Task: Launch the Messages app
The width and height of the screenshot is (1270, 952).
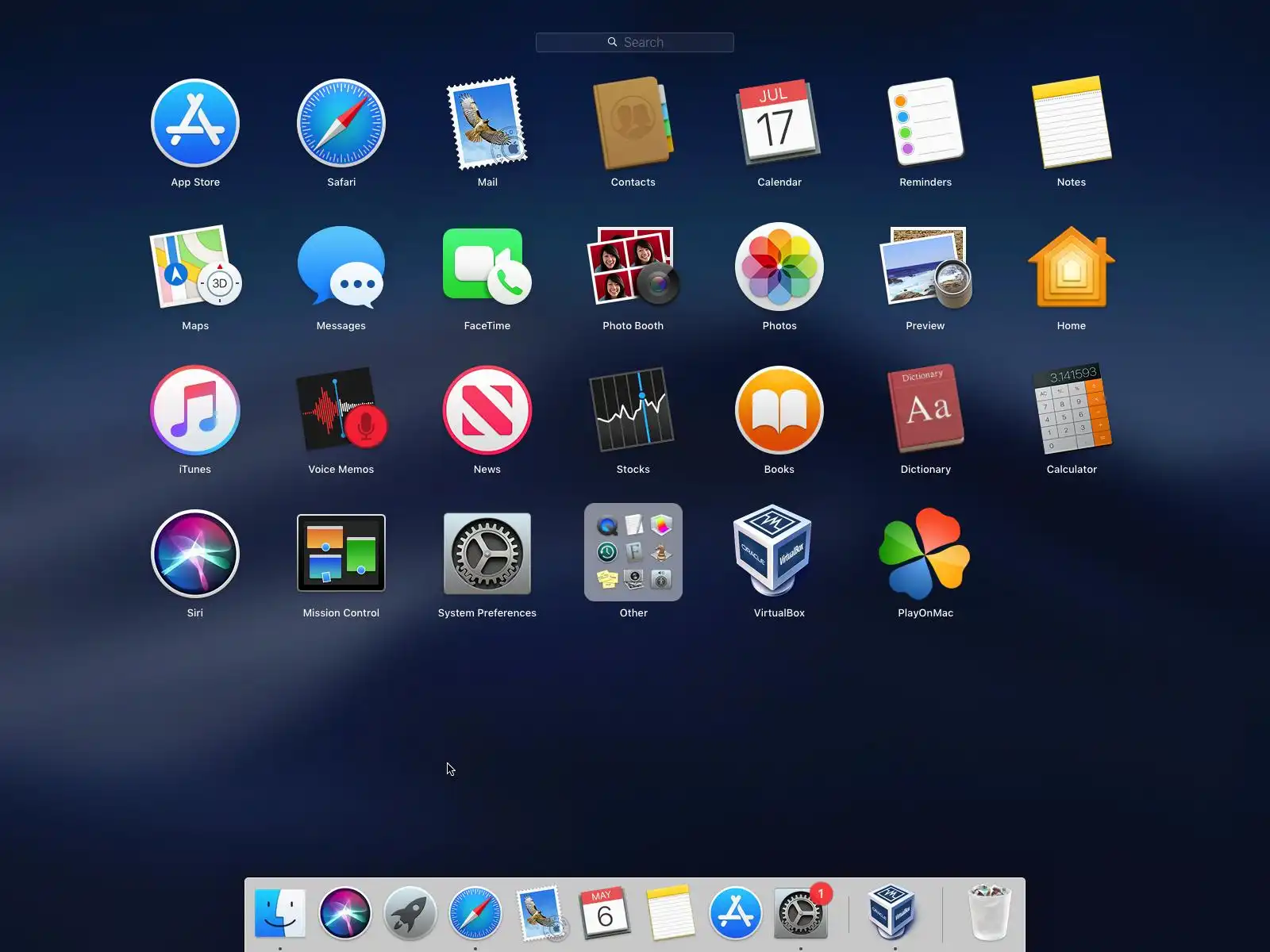Action: coord(341,267)
